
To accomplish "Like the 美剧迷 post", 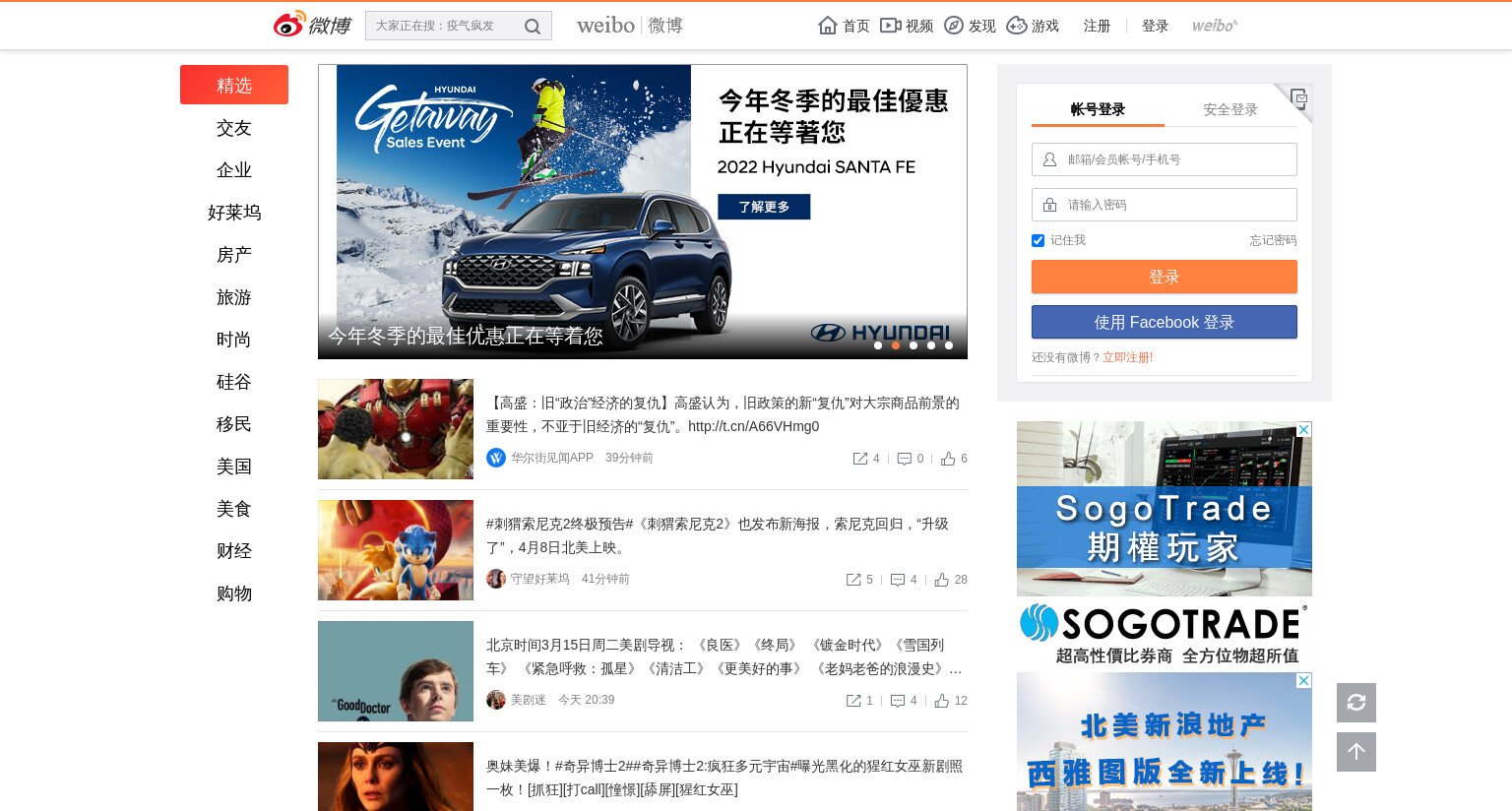I will tap(942, 701).
